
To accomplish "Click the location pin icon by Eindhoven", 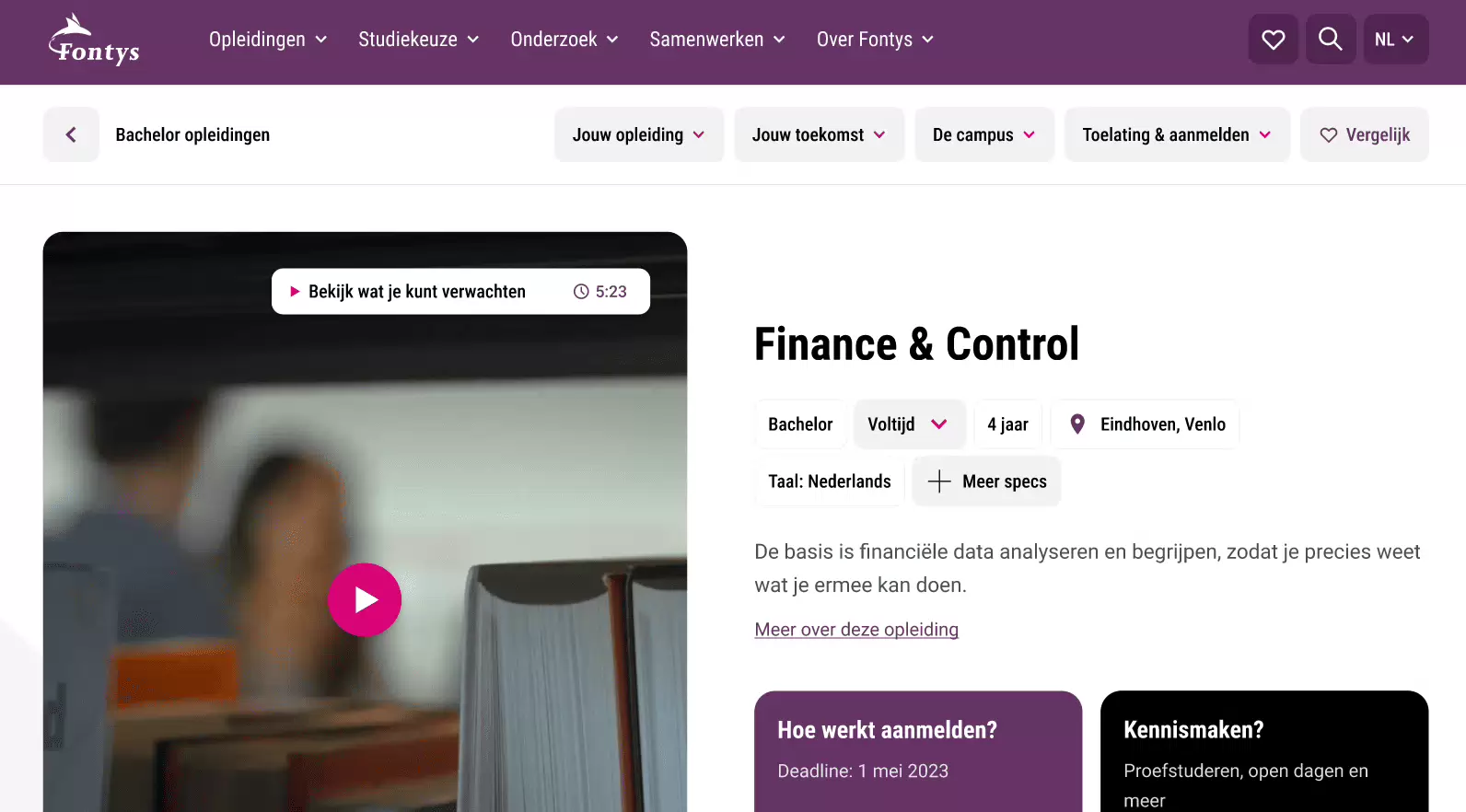I will click(1077, 424).
